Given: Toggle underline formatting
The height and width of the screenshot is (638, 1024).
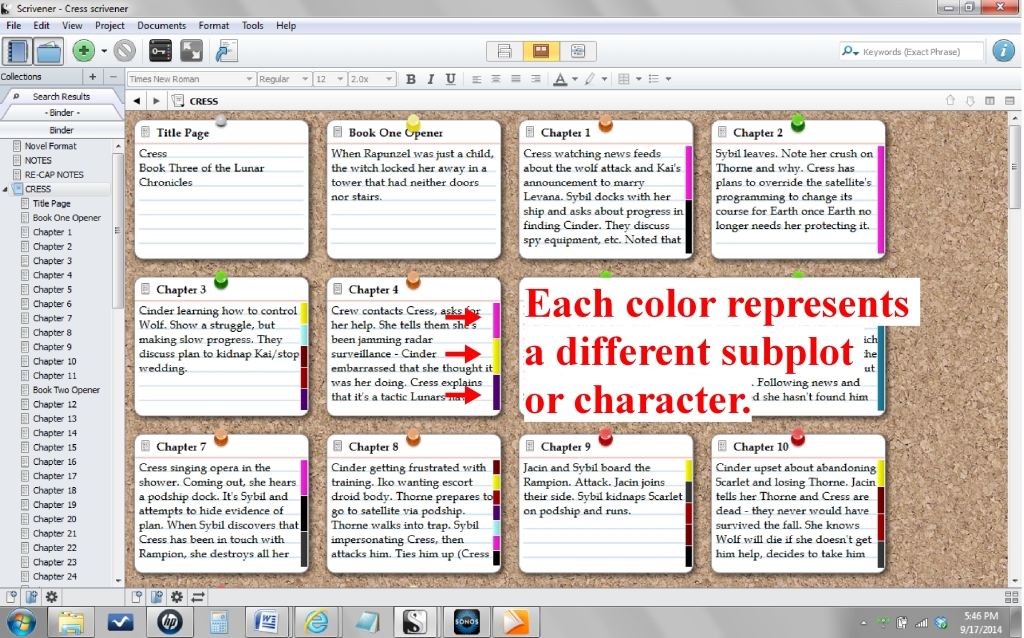Looking at the screenshot, I should point(450,79).
